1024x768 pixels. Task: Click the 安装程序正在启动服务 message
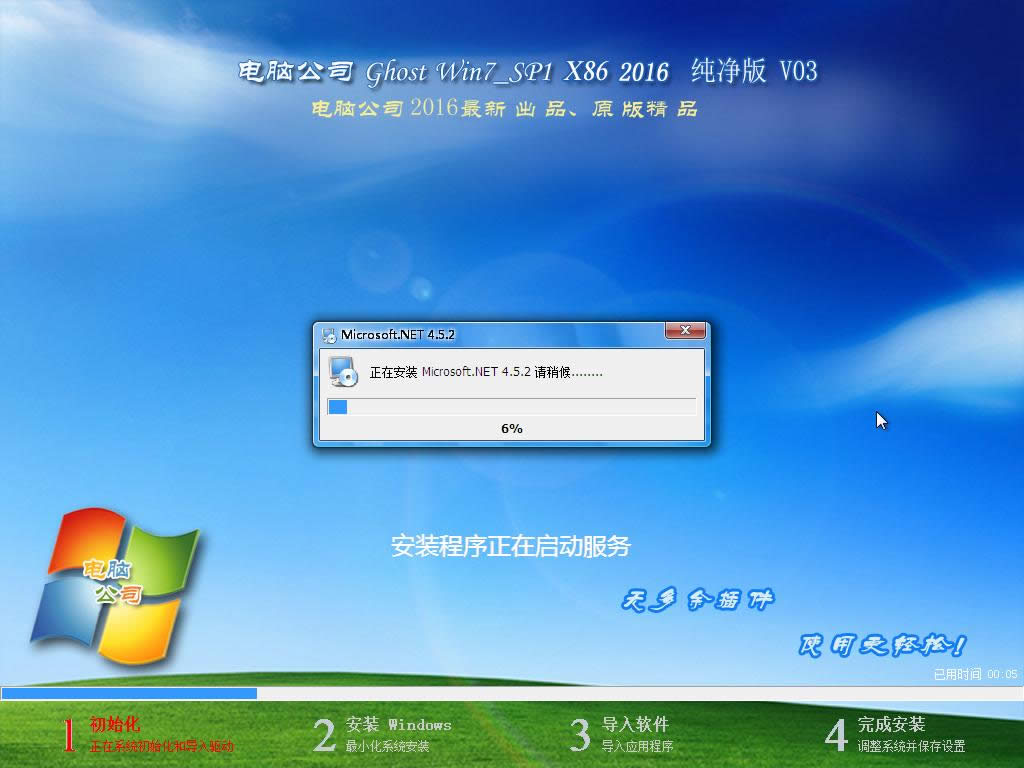[512, 544]
